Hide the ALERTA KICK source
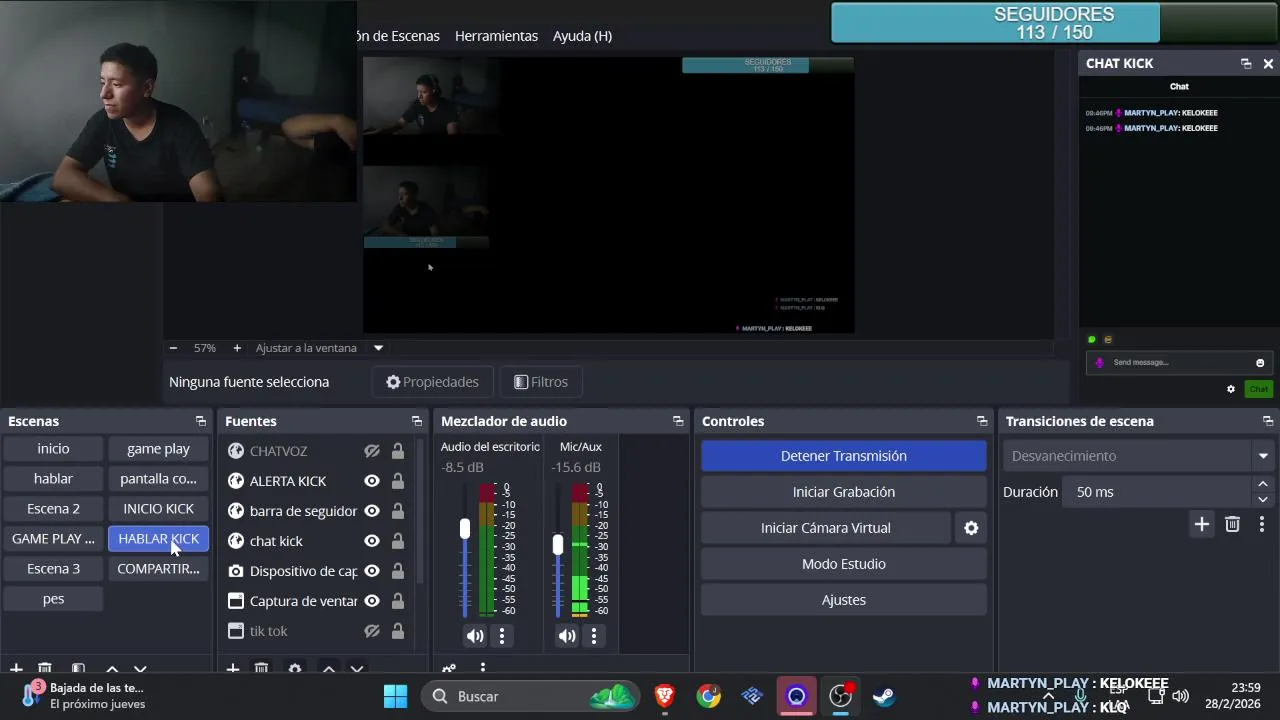Screen dimensions: 1280x720 click(372, 481)
